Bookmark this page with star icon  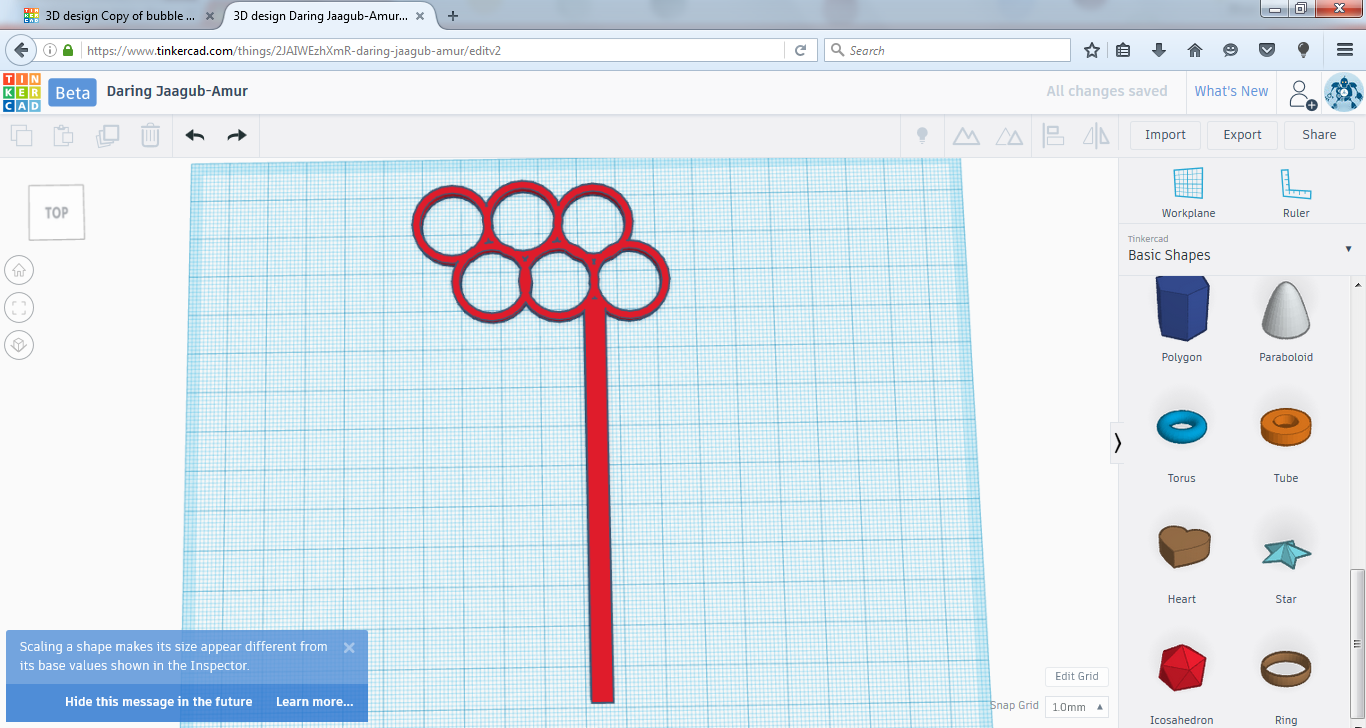pyautogui.click(x=1092, y=50)
